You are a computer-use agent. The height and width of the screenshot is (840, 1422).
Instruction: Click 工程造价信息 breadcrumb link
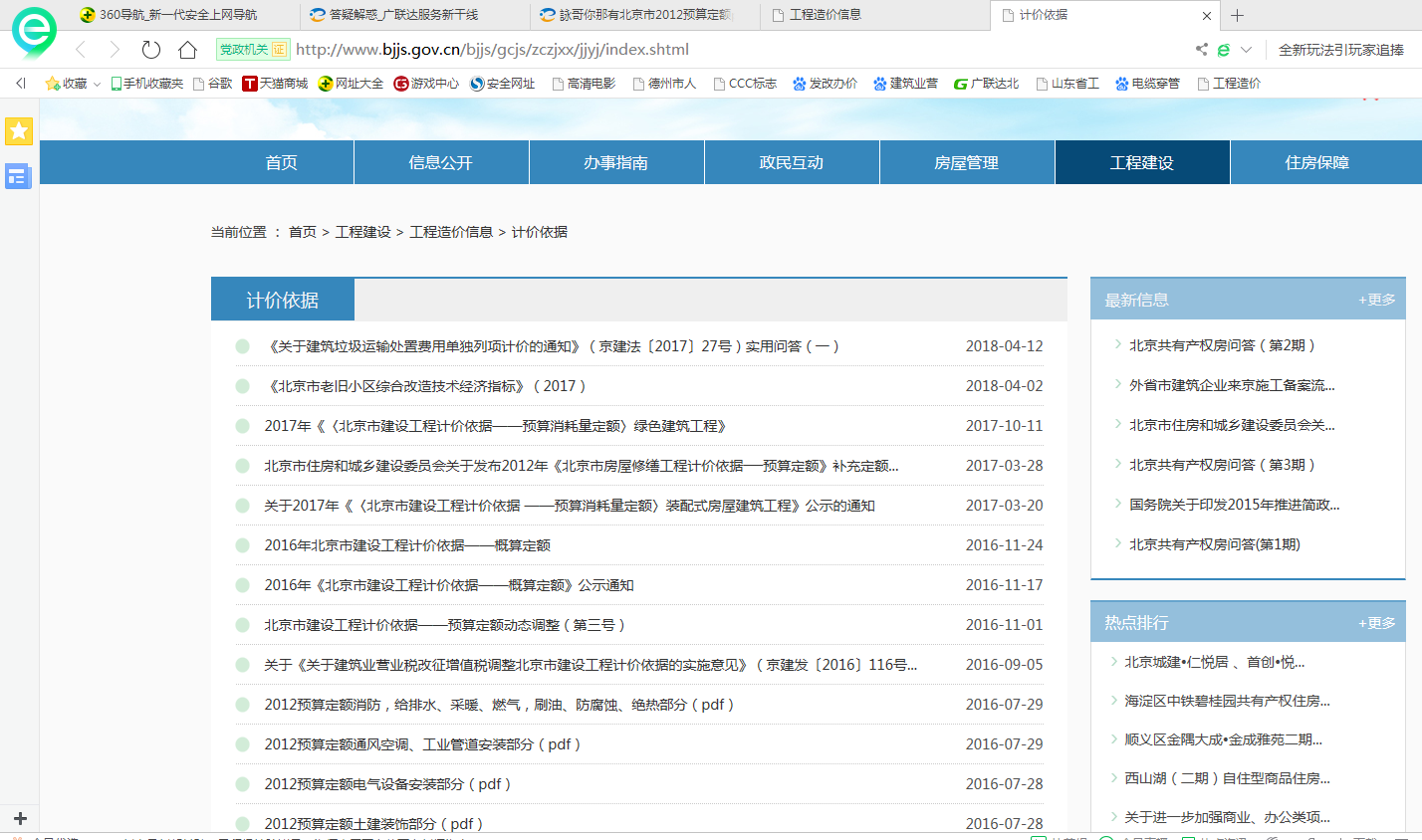451,232
